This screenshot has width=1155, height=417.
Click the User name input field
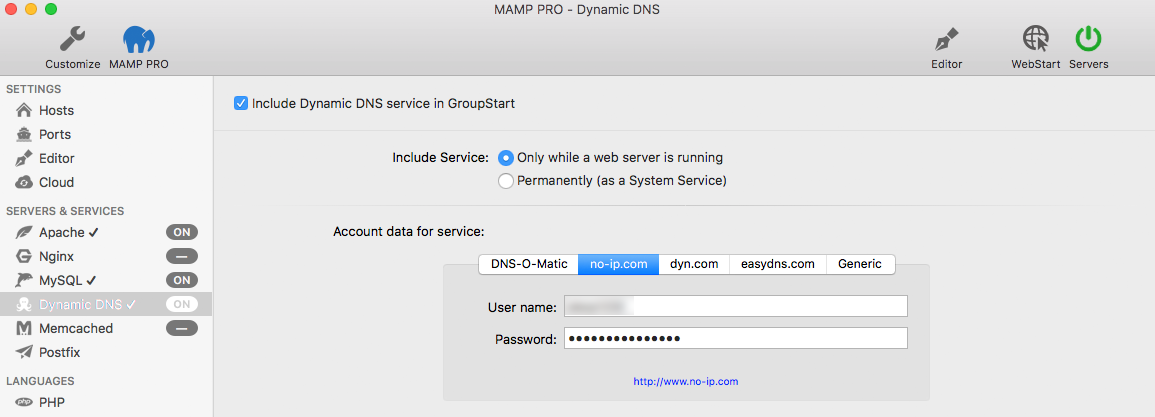pos(736,306)
